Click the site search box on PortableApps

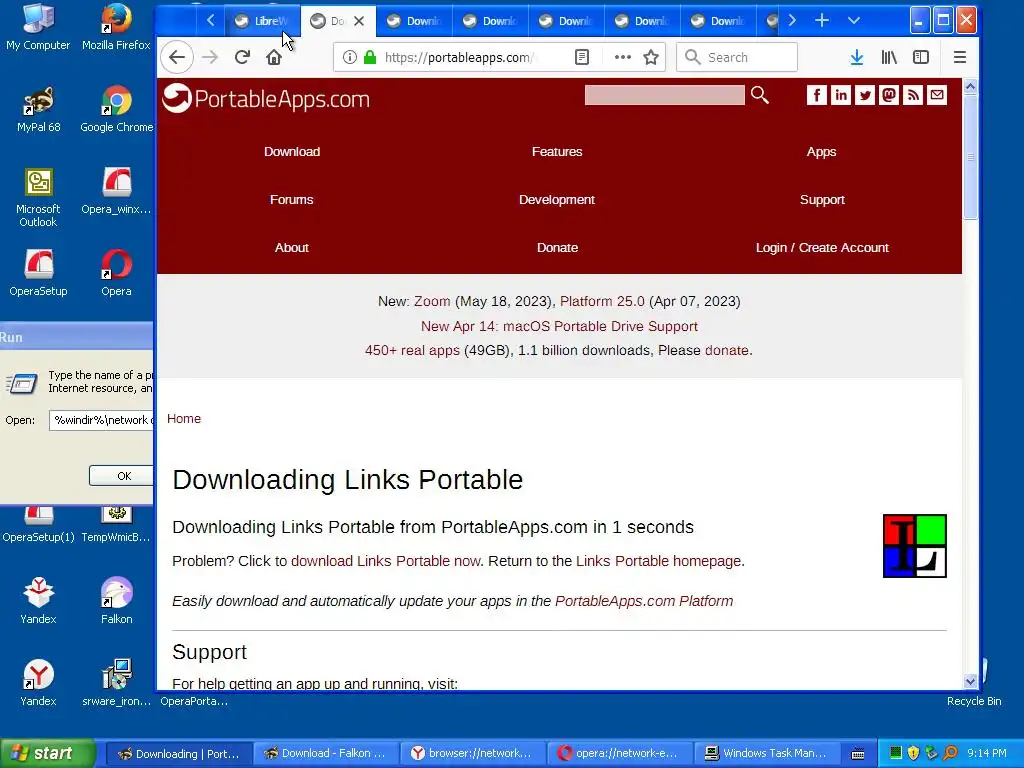pyautogui.click(x=664, y=95)
